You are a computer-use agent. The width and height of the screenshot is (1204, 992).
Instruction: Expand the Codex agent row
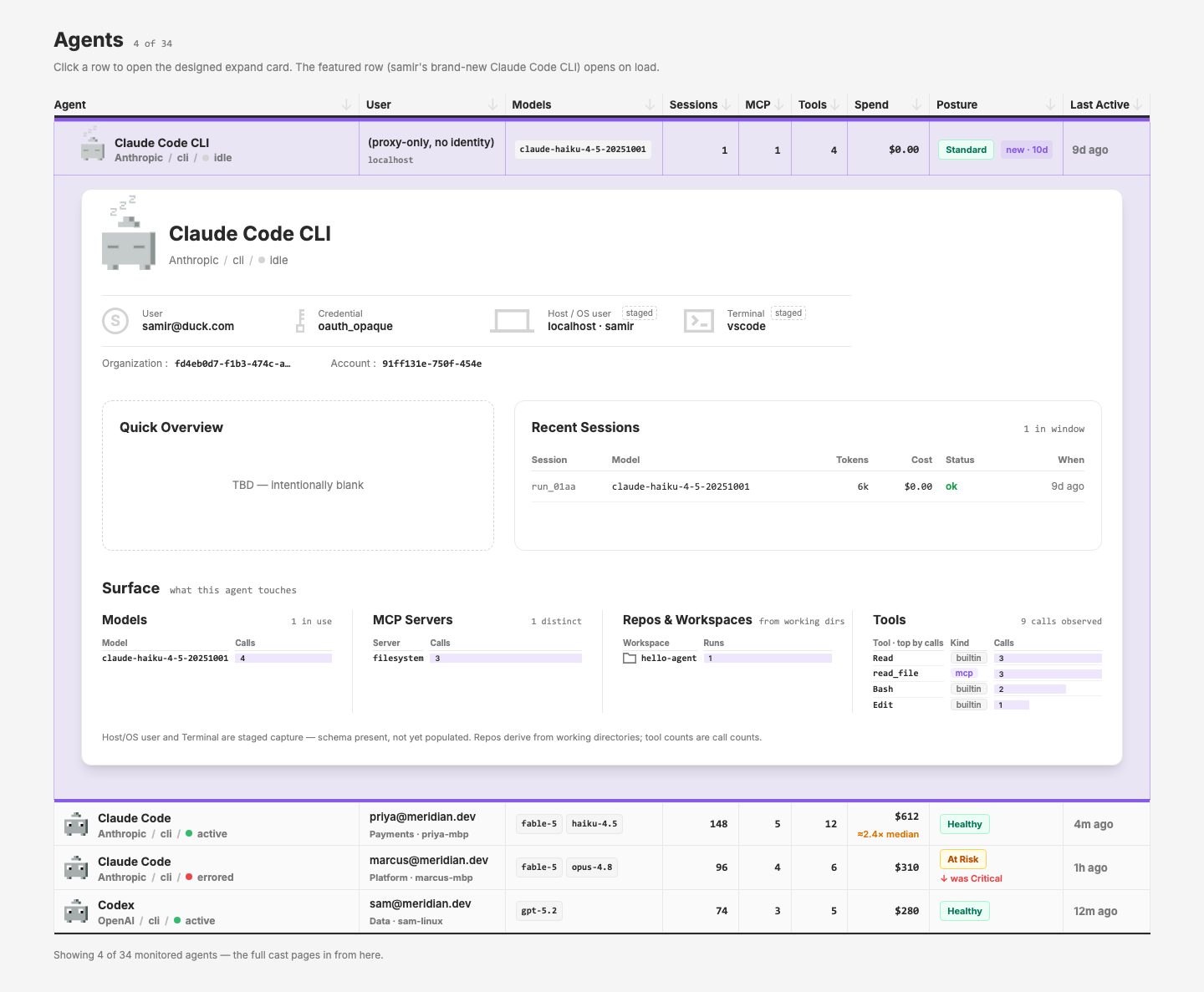tap(601, 911)
